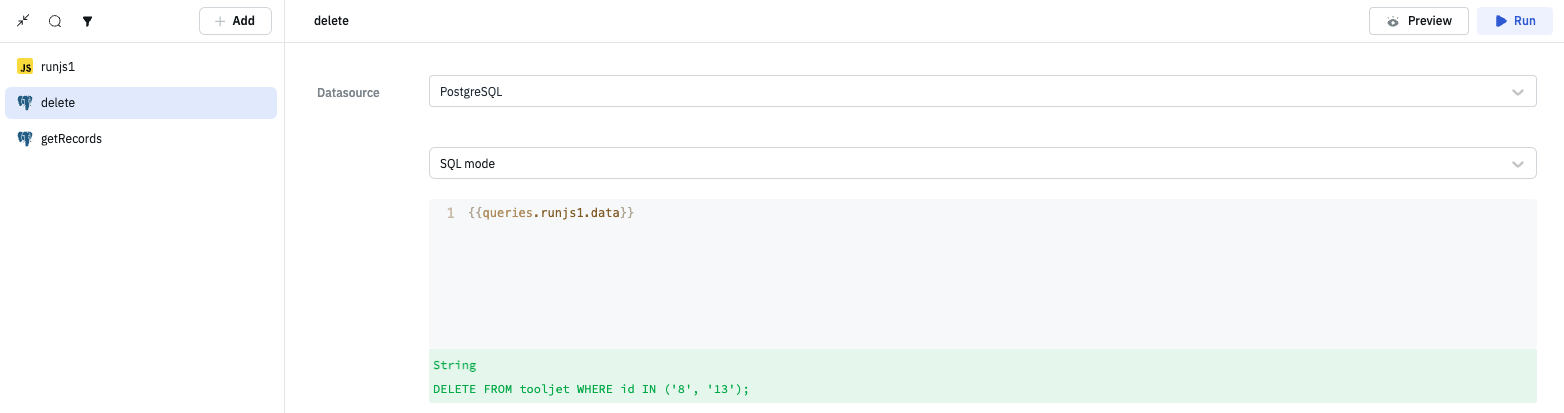Click the JS icon beside runjs1

[x=25, y=67]
